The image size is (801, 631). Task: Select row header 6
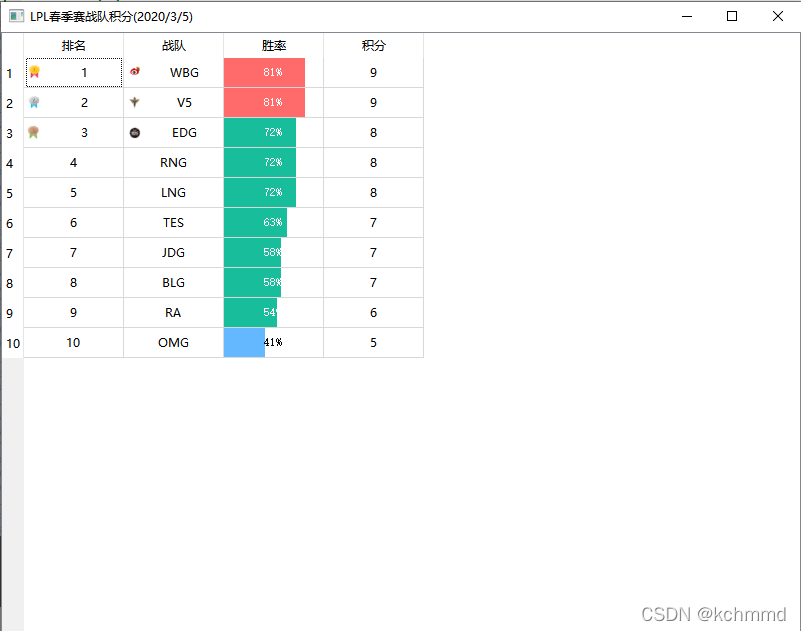coord(12,223)
